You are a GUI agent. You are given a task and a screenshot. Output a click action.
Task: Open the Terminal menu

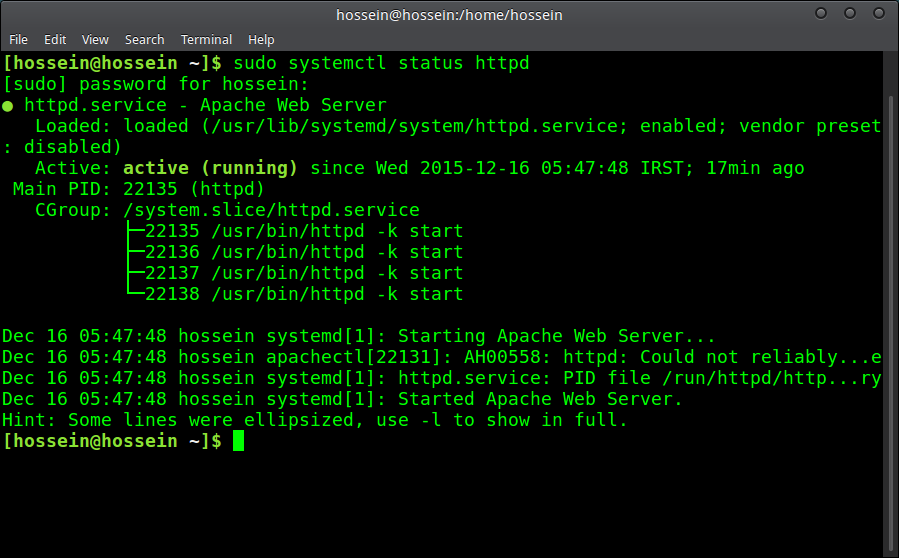click(x=206, y=40)
